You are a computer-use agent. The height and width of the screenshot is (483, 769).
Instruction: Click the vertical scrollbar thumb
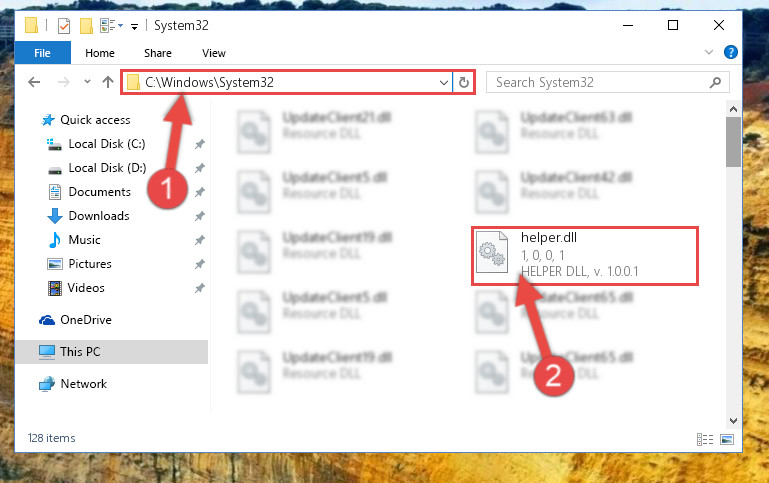click(x=733, y=142)
